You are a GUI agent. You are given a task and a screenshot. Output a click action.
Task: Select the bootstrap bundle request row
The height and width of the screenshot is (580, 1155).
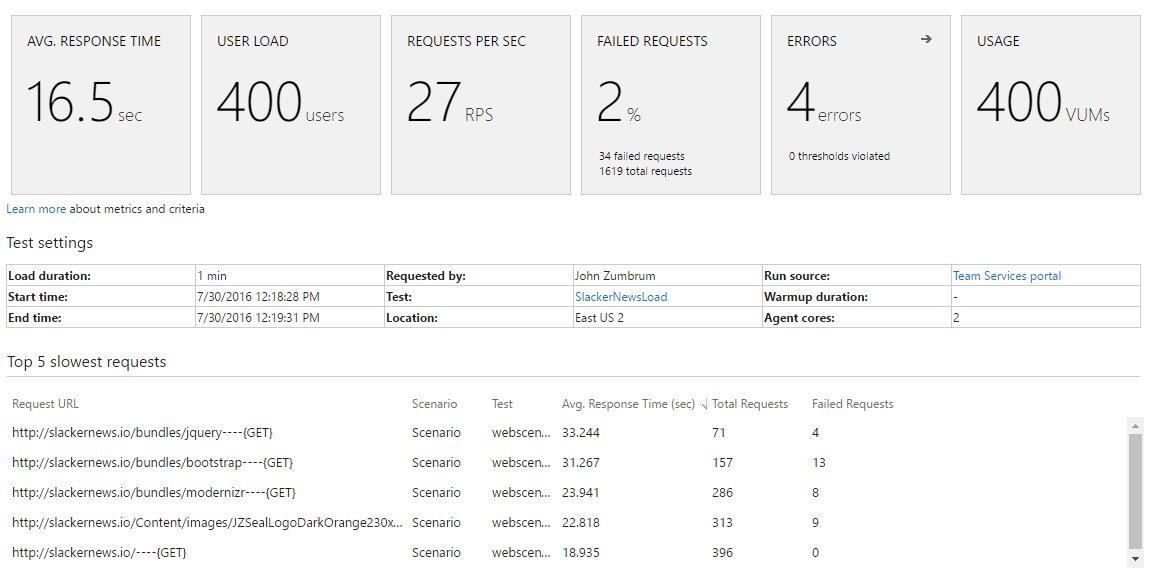(152, 463)
